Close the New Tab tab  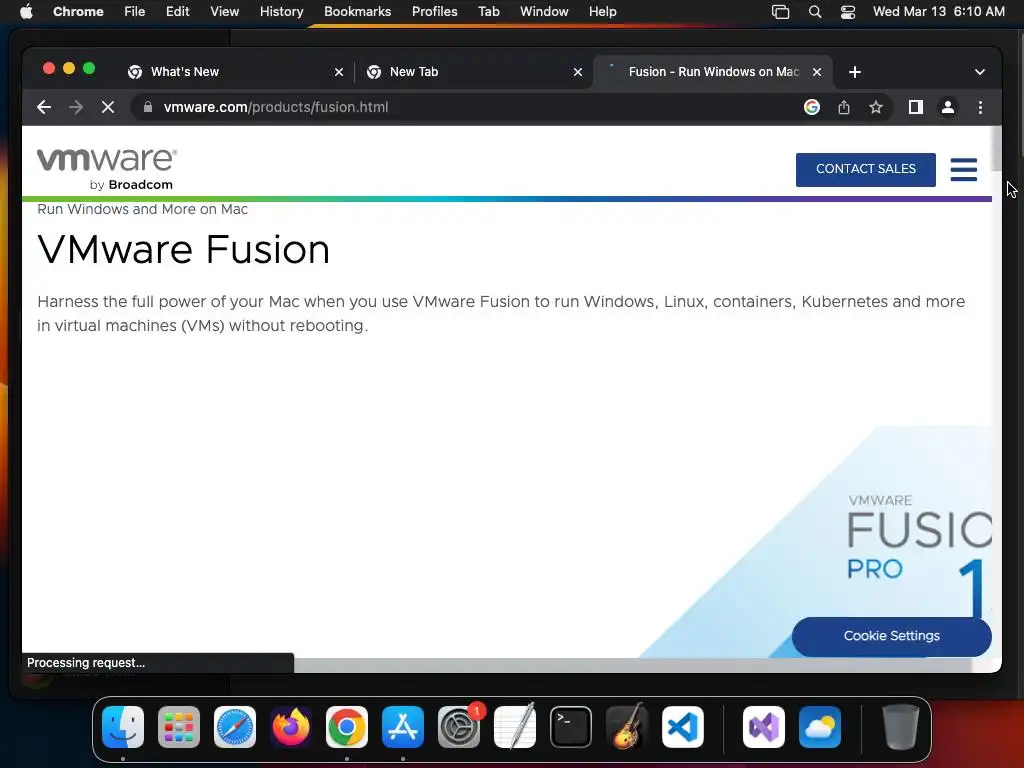click(x=578, y=72)
